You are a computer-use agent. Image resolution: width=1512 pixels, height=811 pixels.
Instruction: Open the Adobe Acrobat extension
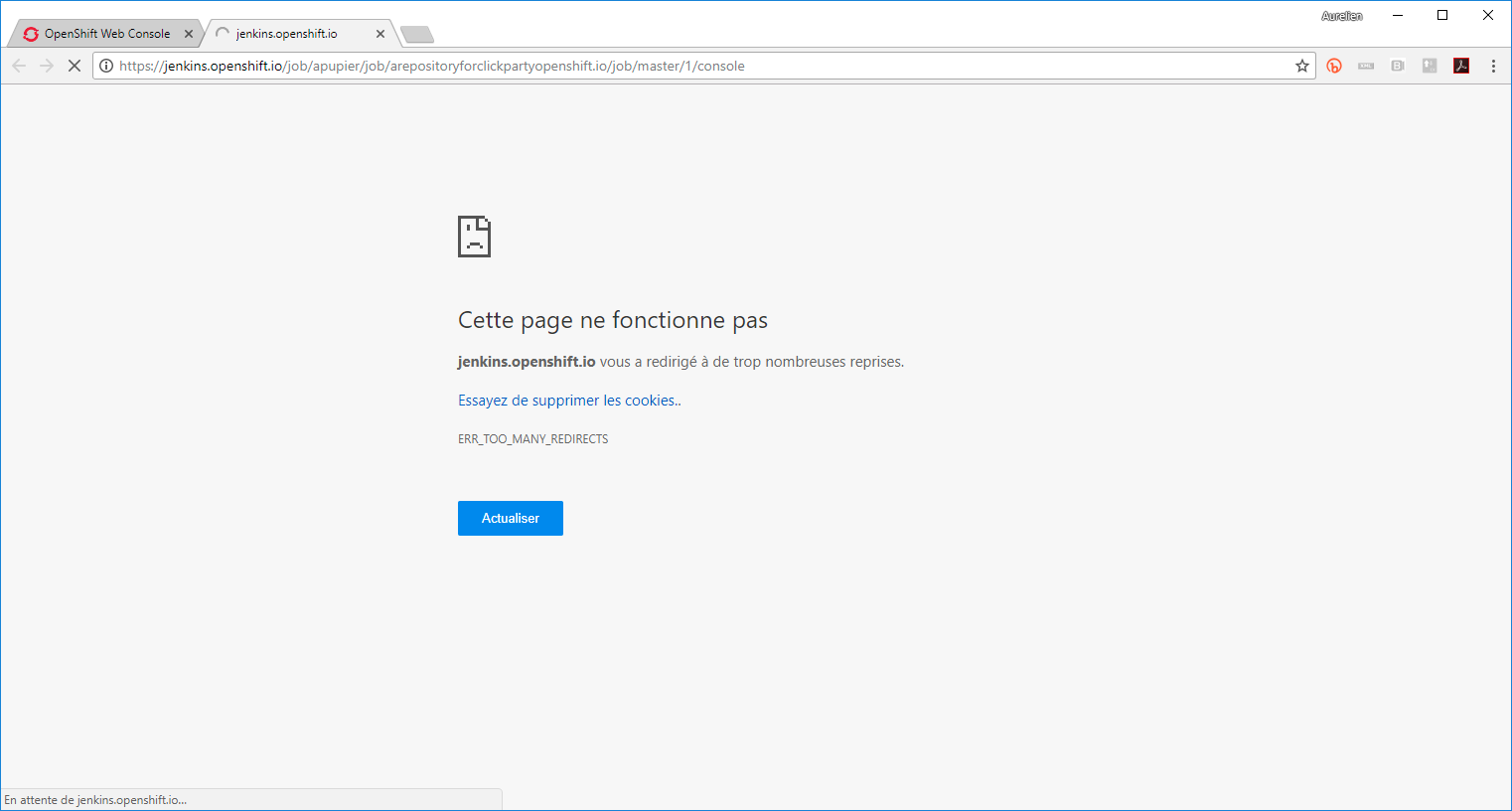pyautogui.click(x=1461, y=66)
